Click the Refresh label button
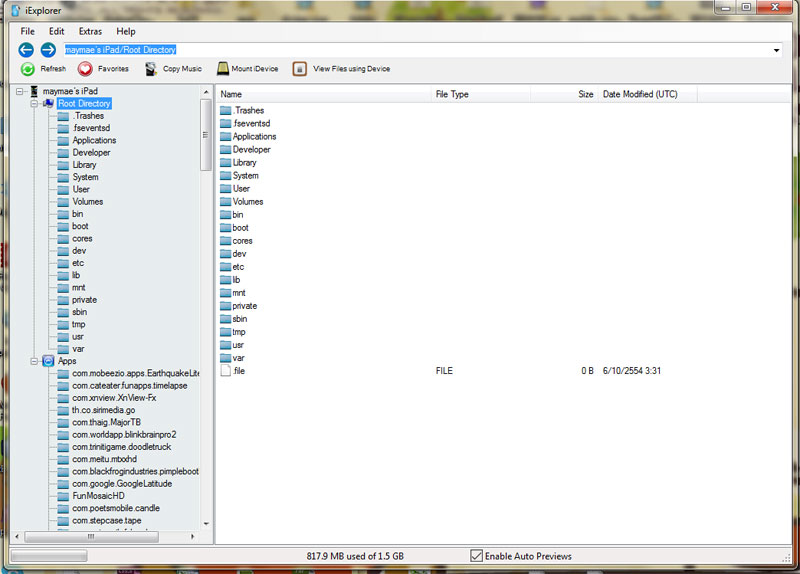The image size is (800, 574). coord(53,69)
